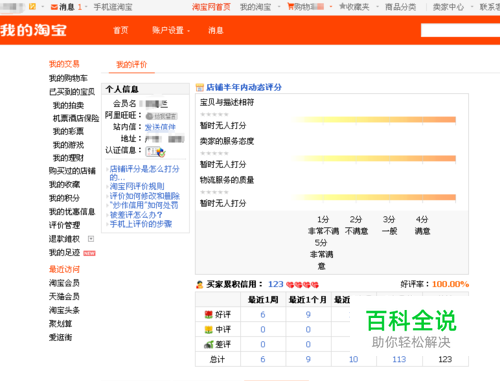Open 我的收藏 in sidebar
500x381 pixels.
[64, 185]
